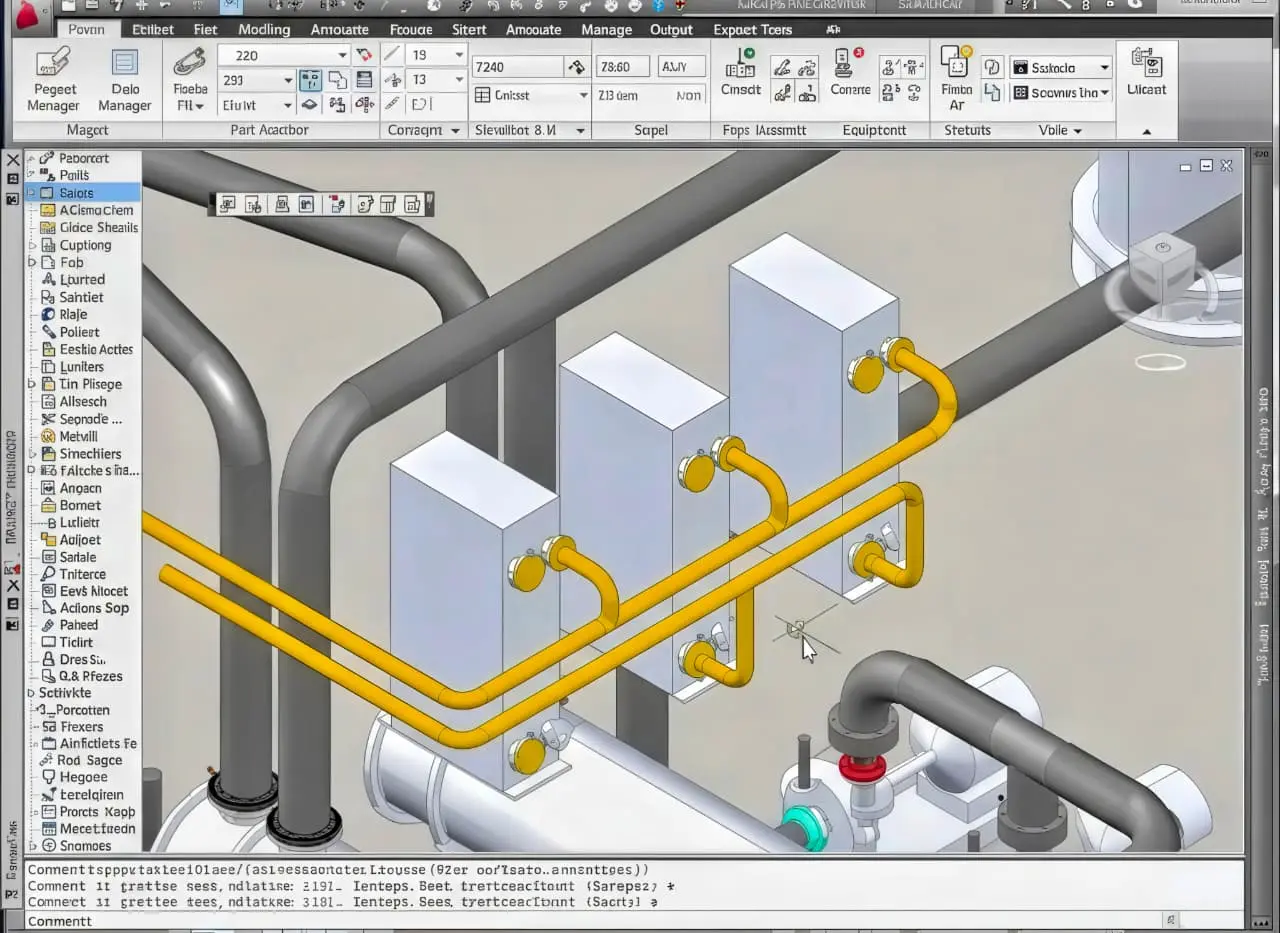Open the Ssakcia dropdown in ribbon
Image resolution: width=1280 pixels, height=933 pixels.
(x=1104, y=68)
